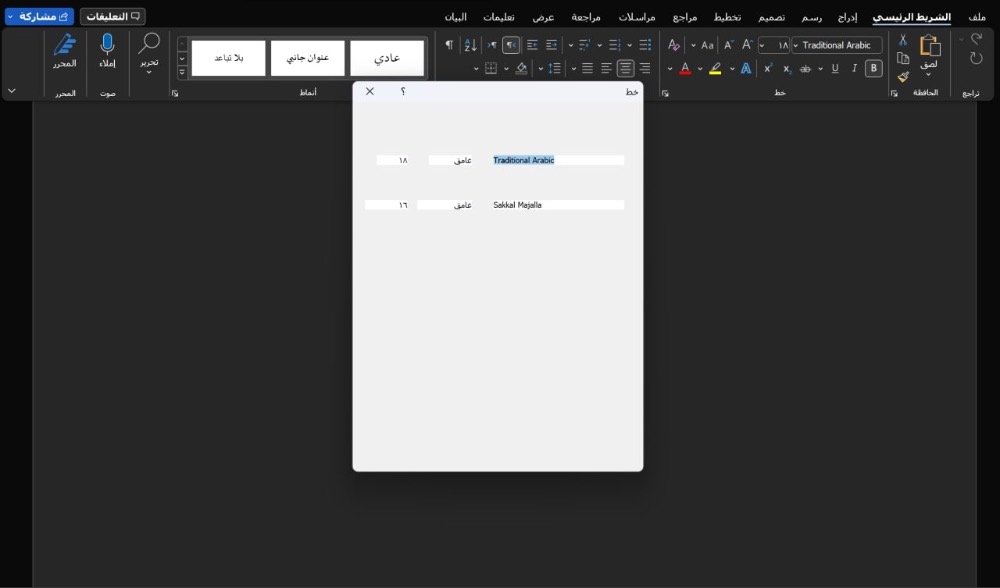The image size is (1000, 588).
Task: Switch to the عرض (View) tab
Action: point(543,17)
